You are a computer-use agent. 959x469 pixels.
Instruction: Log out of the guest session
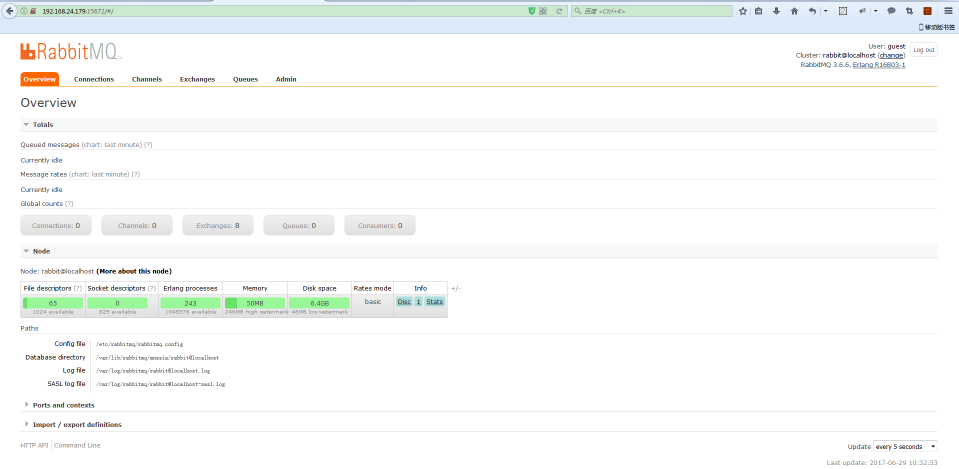924,50
